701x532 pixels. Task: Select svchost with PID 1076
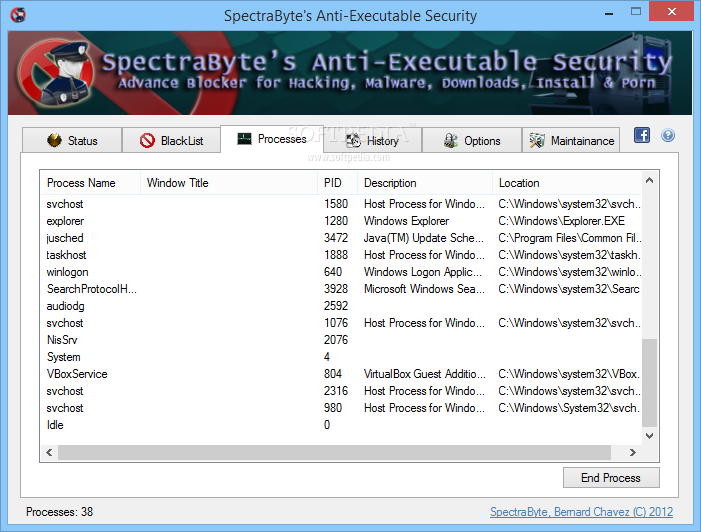point(341,323)
